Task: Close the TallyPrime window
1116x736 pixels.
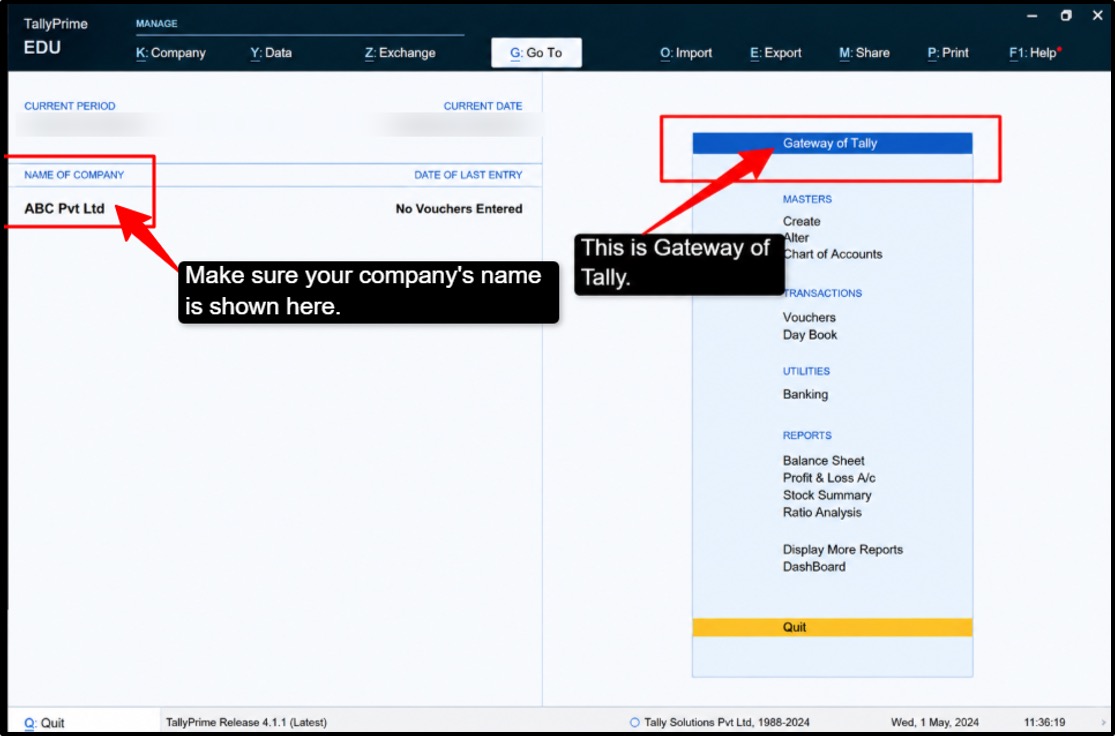Action: tap(1097, 16)
